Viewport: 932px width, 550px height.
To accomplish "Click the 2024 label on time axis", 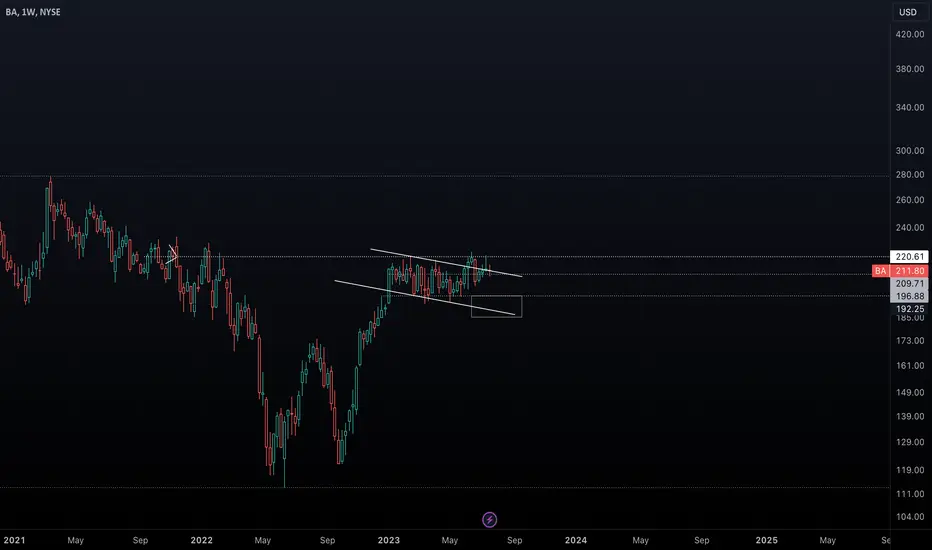I will 576,540.
